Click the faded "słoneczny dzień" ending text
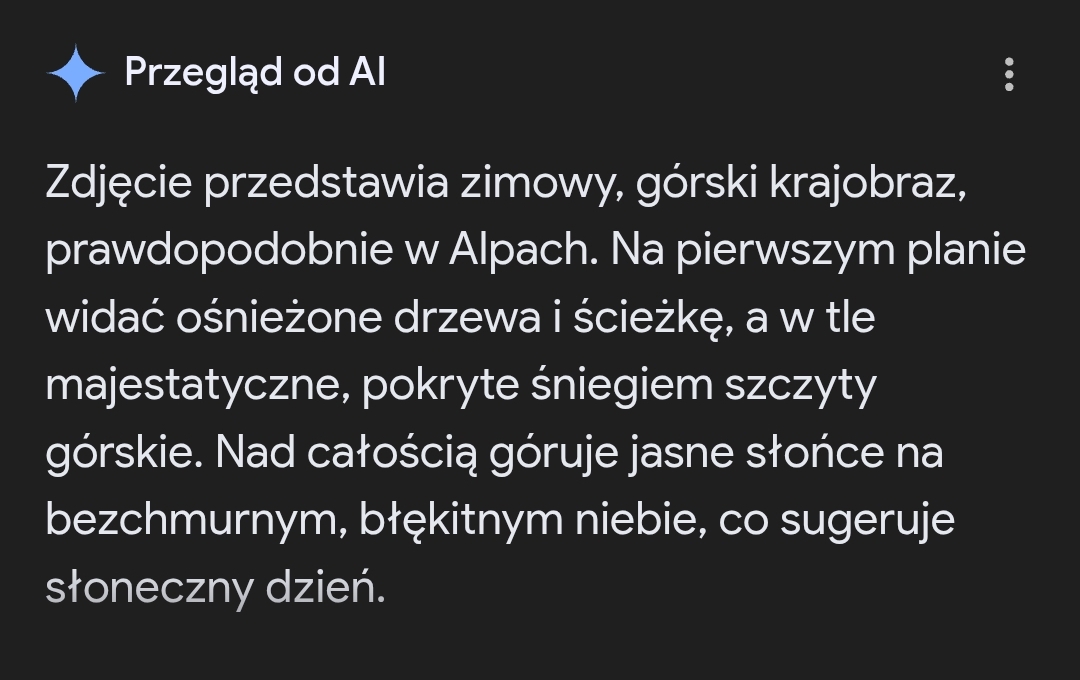This screenshot has width=1080, height=680. (214, 587)
